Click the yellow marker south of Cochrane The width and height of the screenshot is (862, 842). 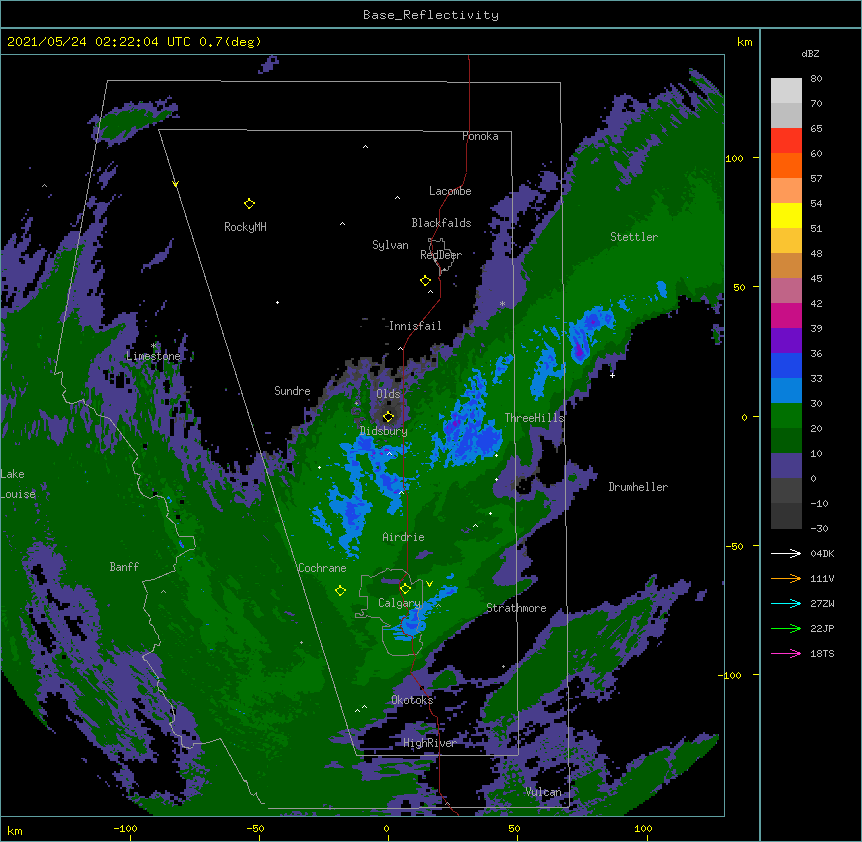(x=340, y=590)
